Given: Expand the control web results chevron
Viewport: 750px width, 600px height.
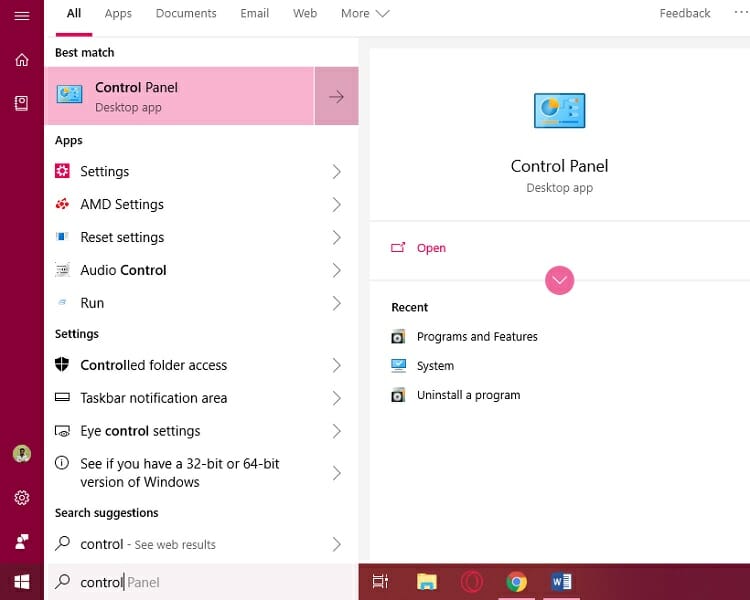Looking at the screenshot, I should tap(337, 544).
